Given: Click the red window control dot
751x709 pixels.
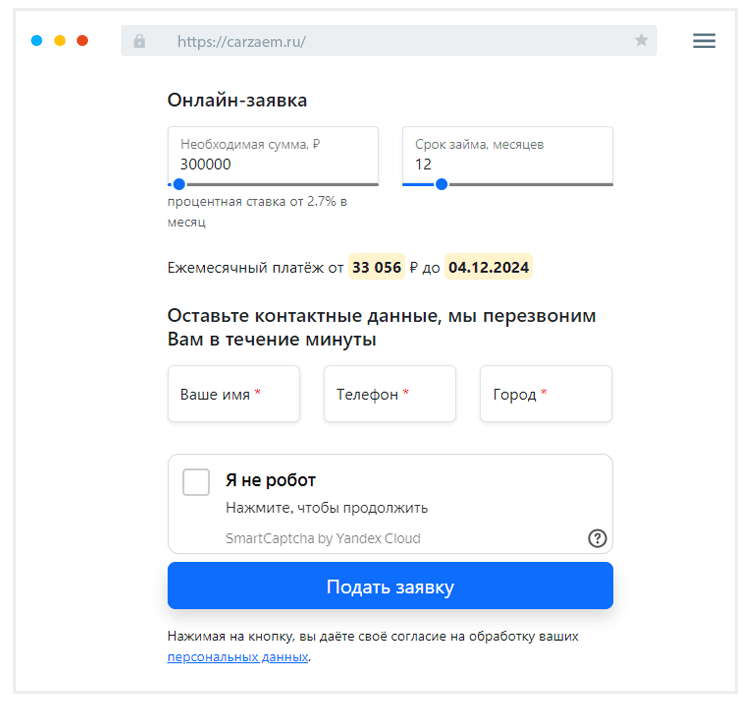Looking at the screenshot, I should tap(83, 41).
